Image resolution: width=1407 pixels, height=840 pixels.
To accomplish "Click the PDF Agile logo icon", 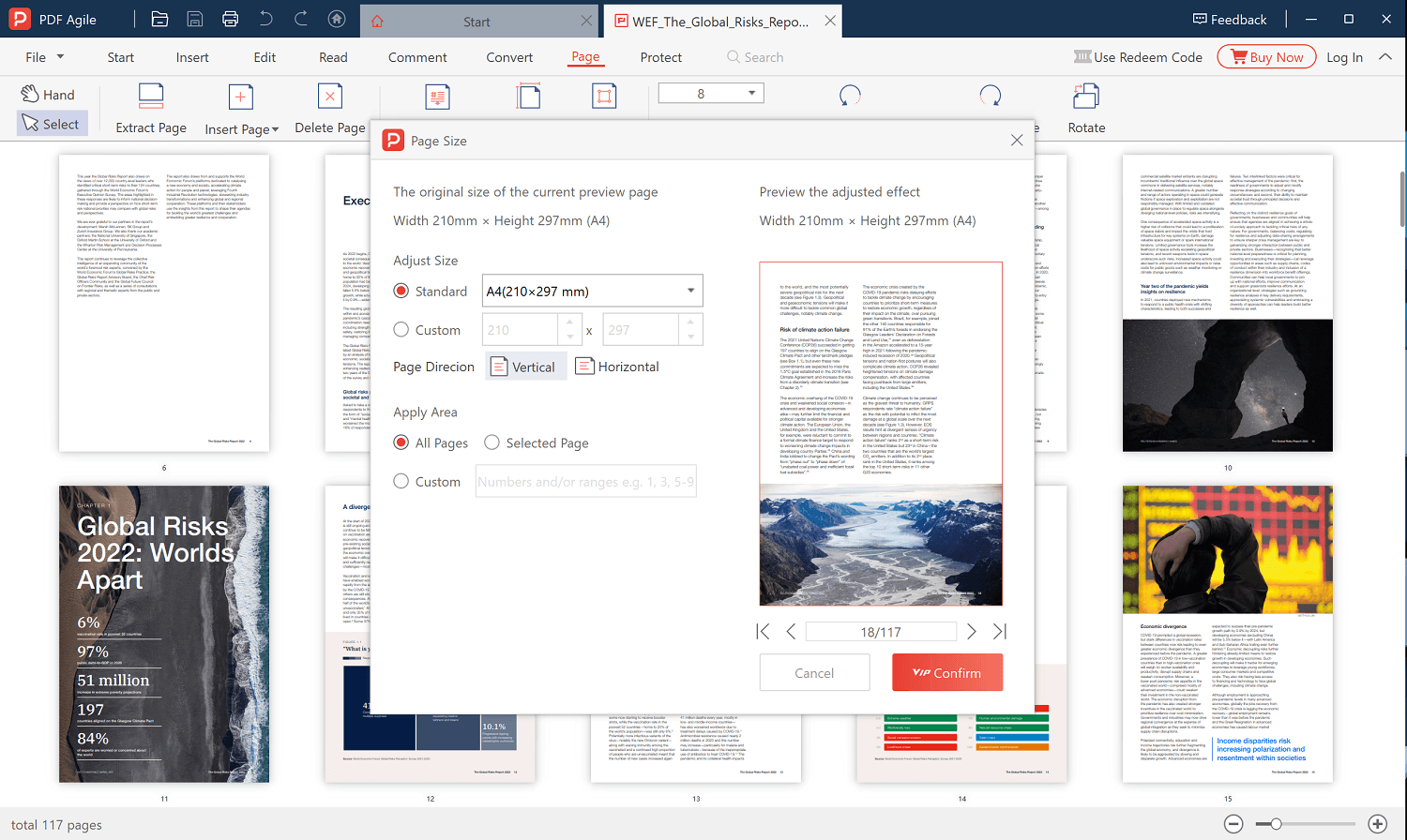I will pyautogui.click(x=19, y=19).
